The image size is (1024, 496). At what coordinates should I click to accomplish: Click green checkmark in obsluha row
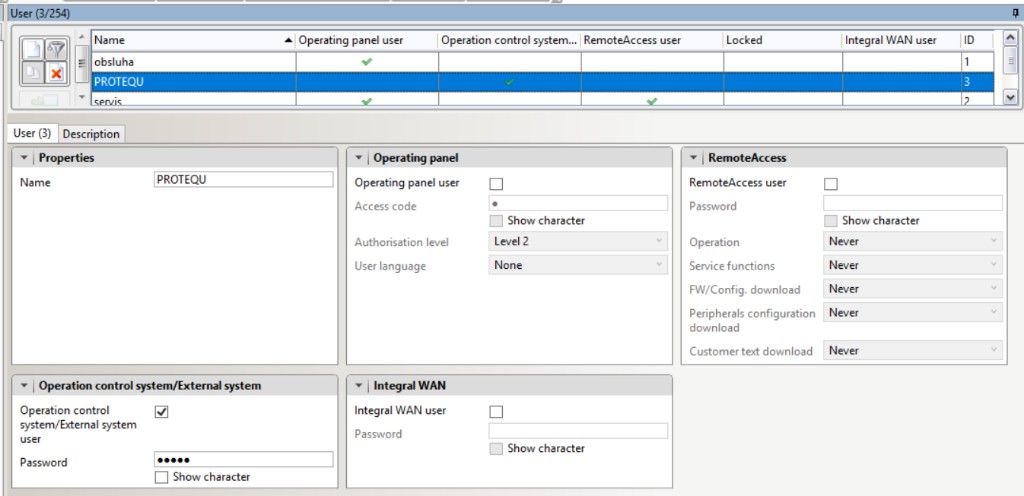(x=367, y=62)
